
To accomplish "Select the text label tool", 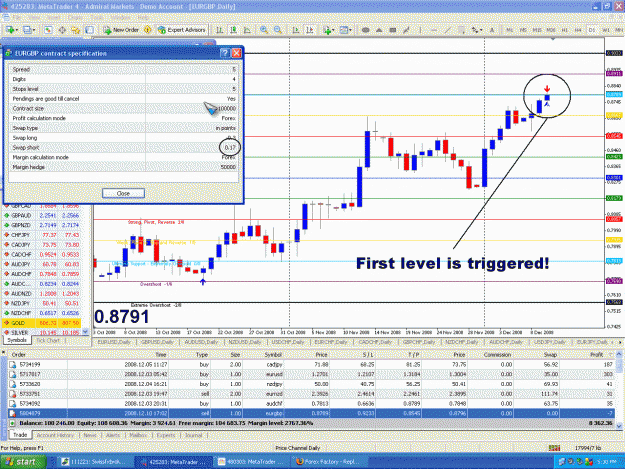I will click(492, 30).
